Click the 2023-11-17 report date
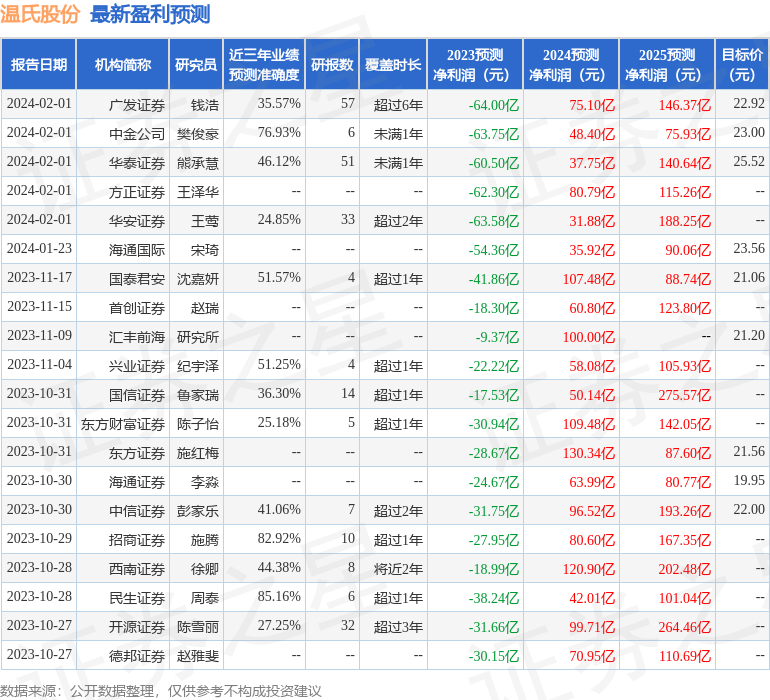The height and width of the screenshot is (700, 770). [39, 277]
